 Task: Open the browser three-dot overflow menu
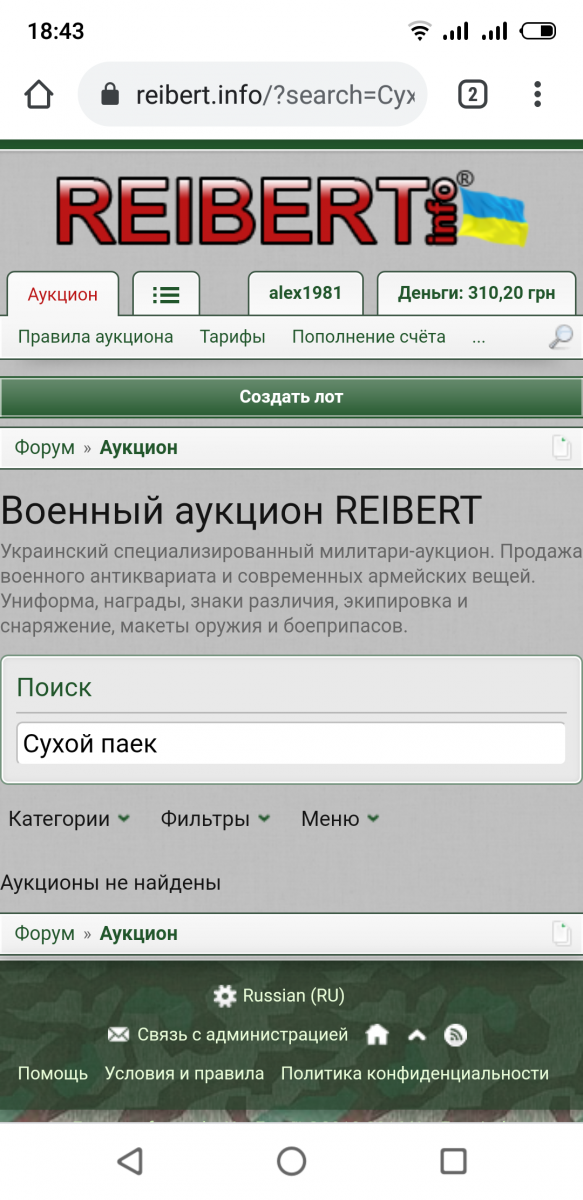point(537,95)
